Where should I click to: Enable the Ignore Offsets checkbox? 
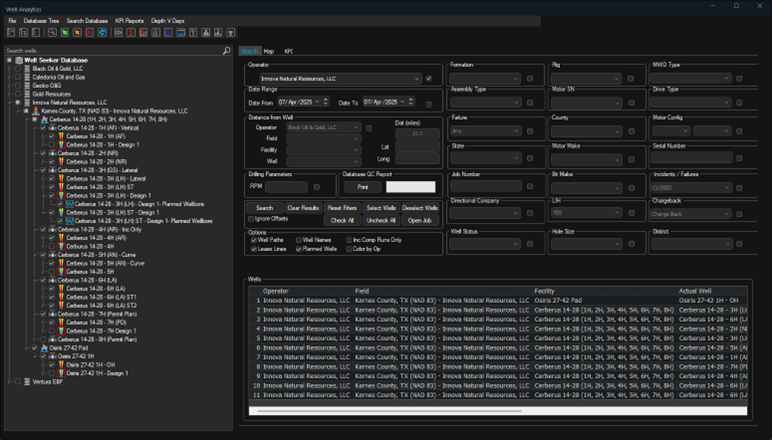coord(252,218)
